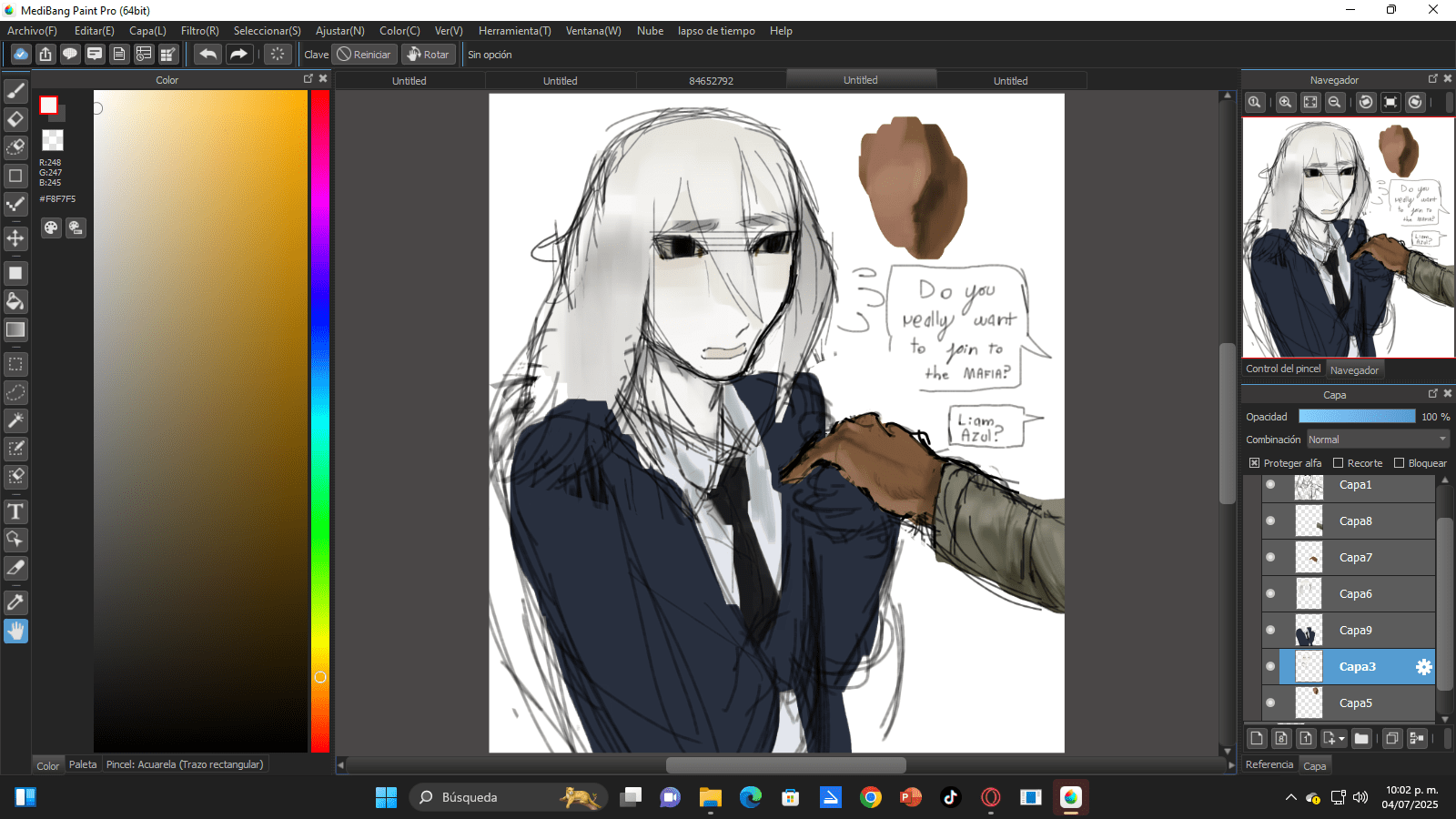Switch to the Referencia tab
The width and height of the screenshot is (1456, 819).
1269,764
